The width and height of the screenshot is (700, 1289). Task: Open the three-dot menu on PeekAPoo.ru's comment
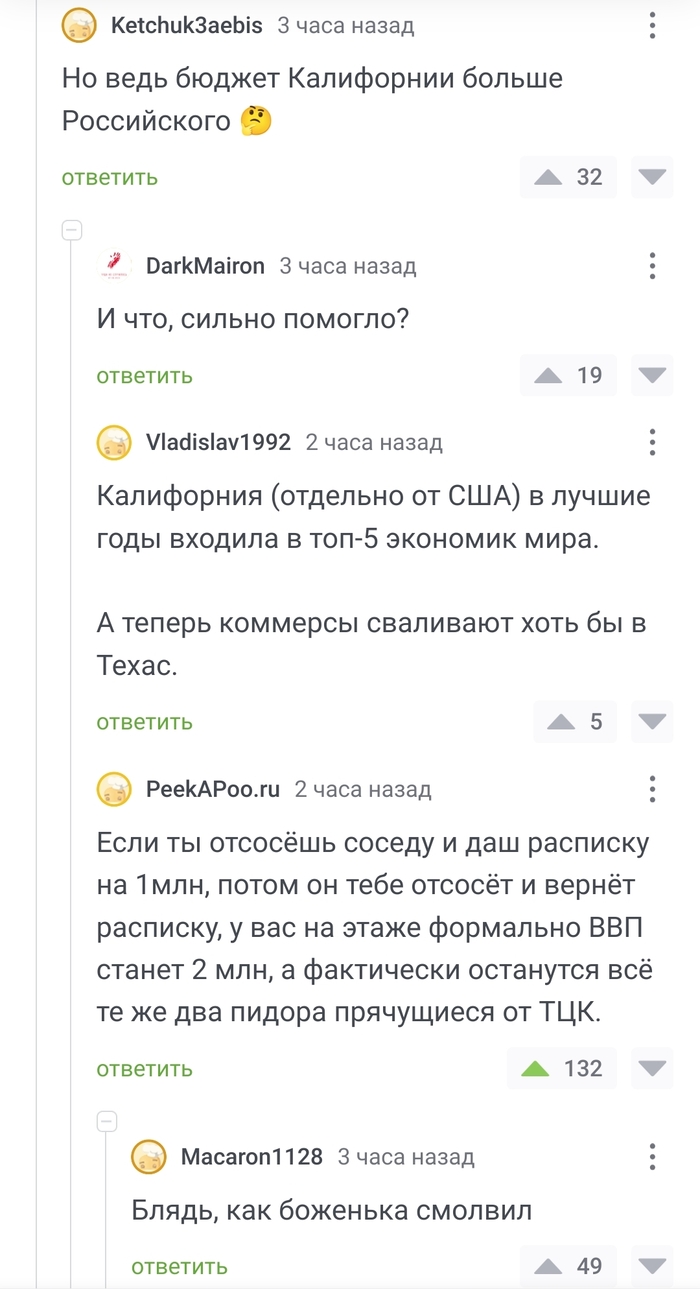[x=651, y=789]
